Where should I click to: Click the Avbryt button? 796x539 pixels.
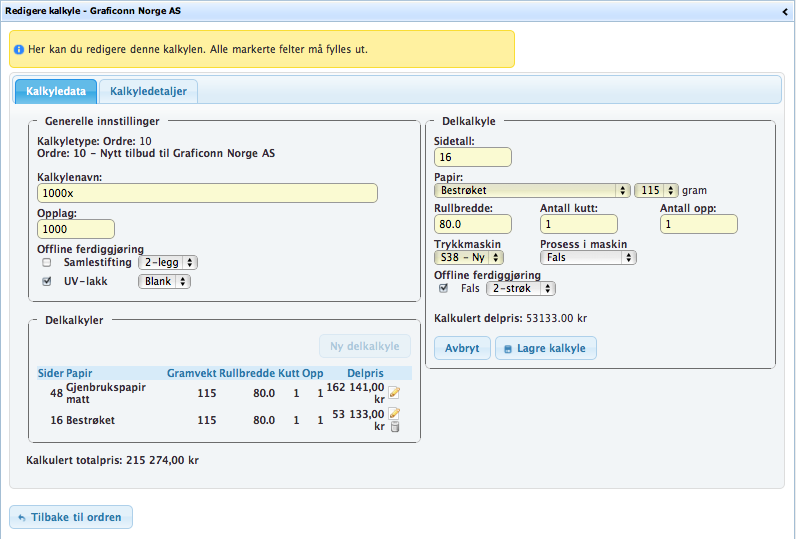tap(462, 348)
